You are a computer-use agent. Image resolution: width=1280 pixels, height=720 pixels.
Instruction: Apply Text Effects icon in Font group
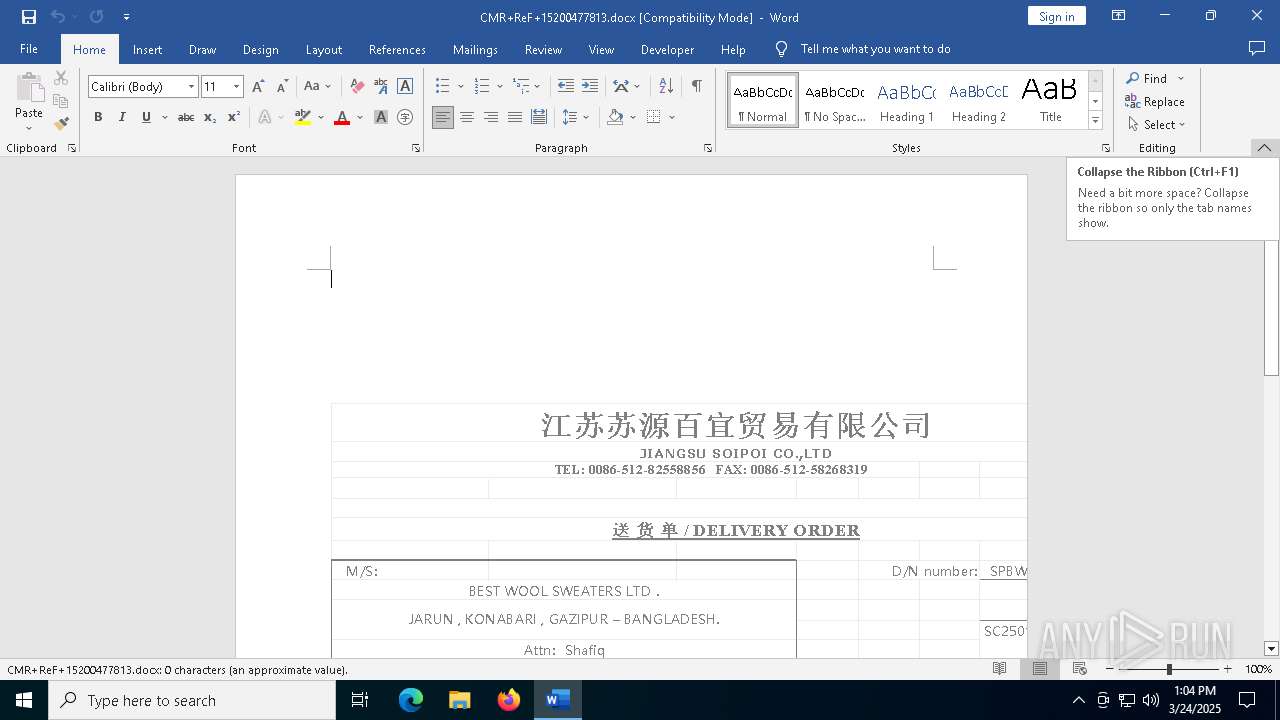click(x=265, y=118)
